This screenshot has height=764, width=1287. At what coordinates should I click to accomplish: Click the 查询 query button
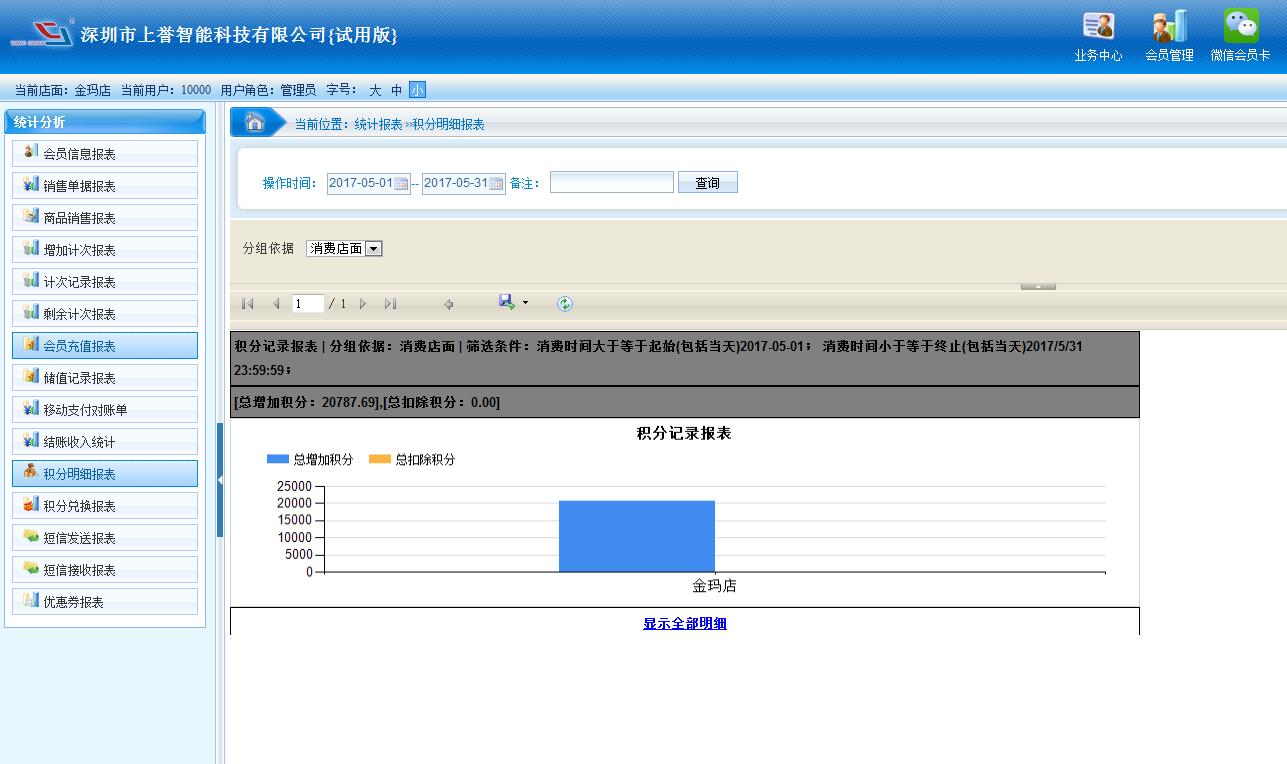[707, 183]
